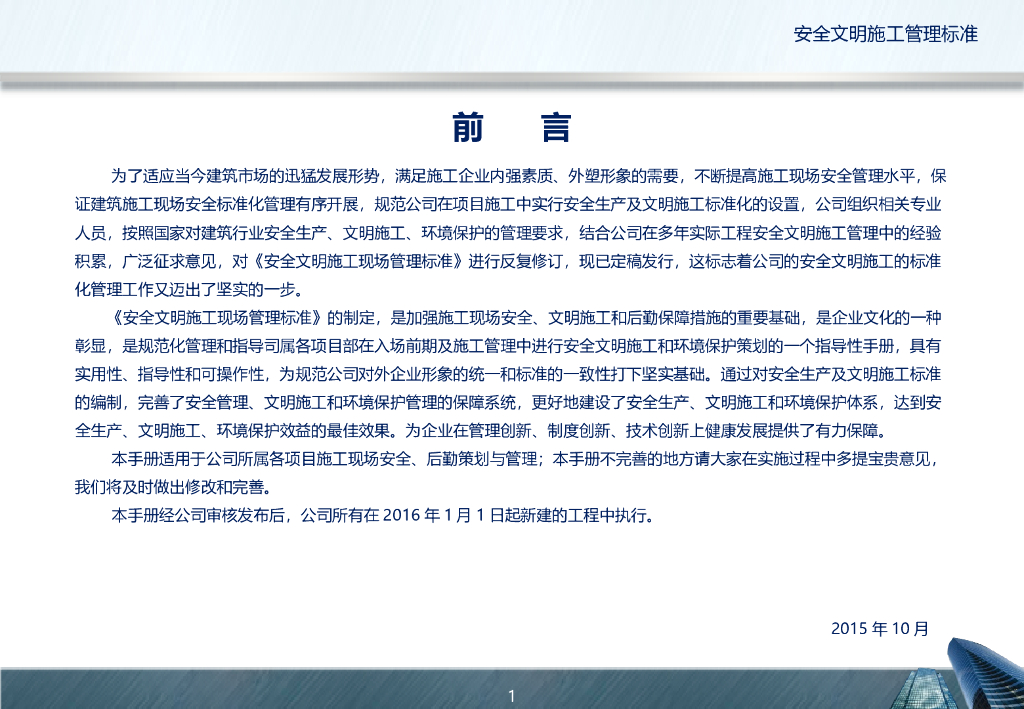Click the line starting 本手册适用于公司所属
This screenshot has height=709, width=1024.
tap(526, 459)
